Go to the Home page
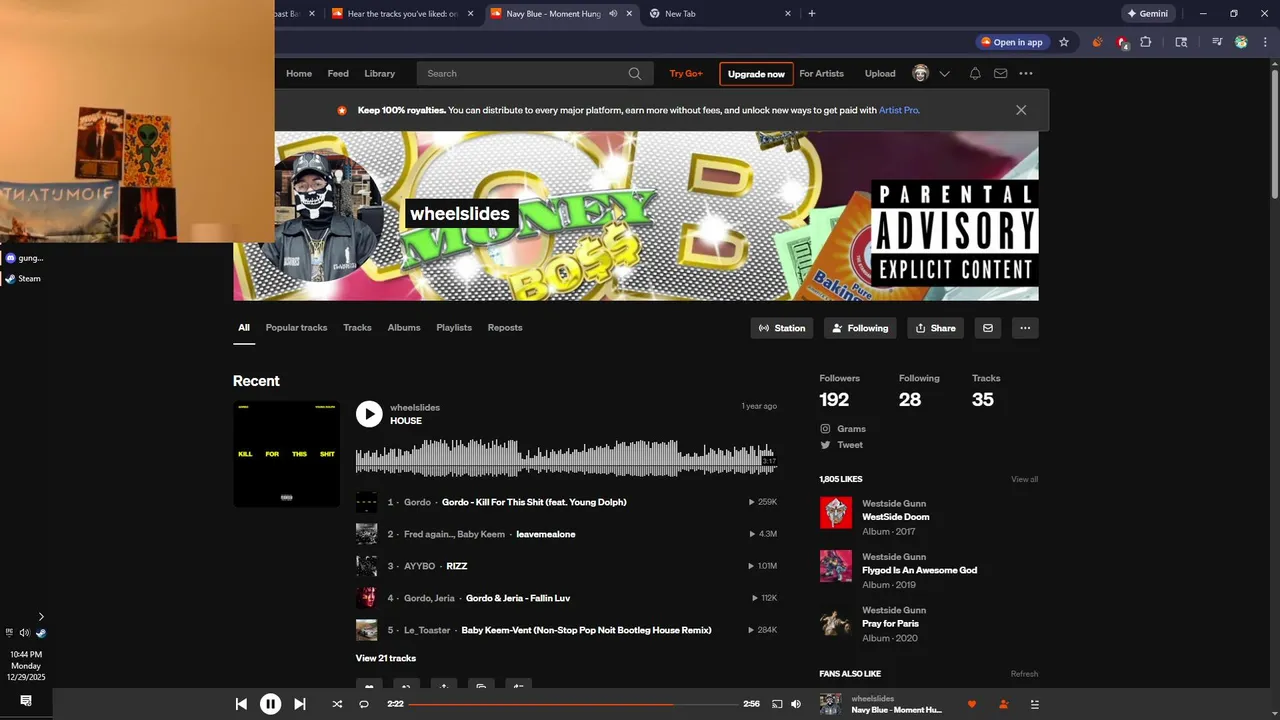This screenshot has height=720, width=1280. [x=299, y=73]
